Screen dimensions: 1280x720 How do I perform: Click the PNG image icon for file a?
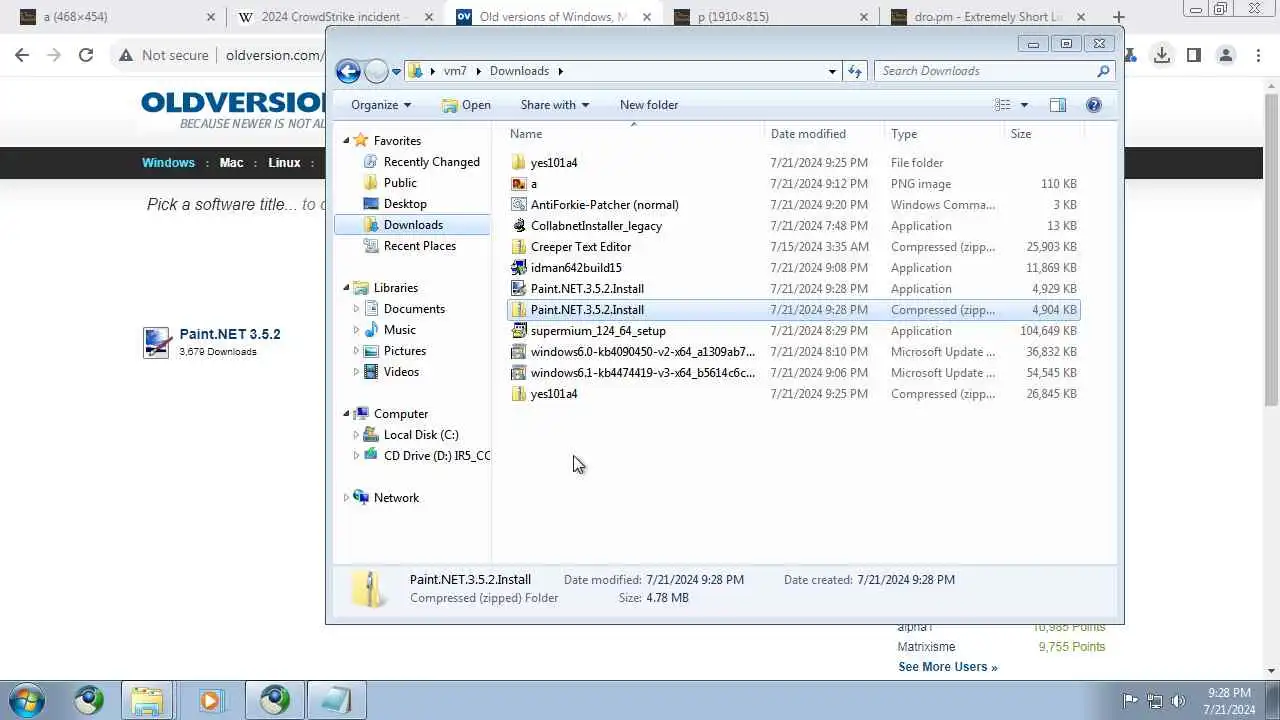click(x=518, y=184)
